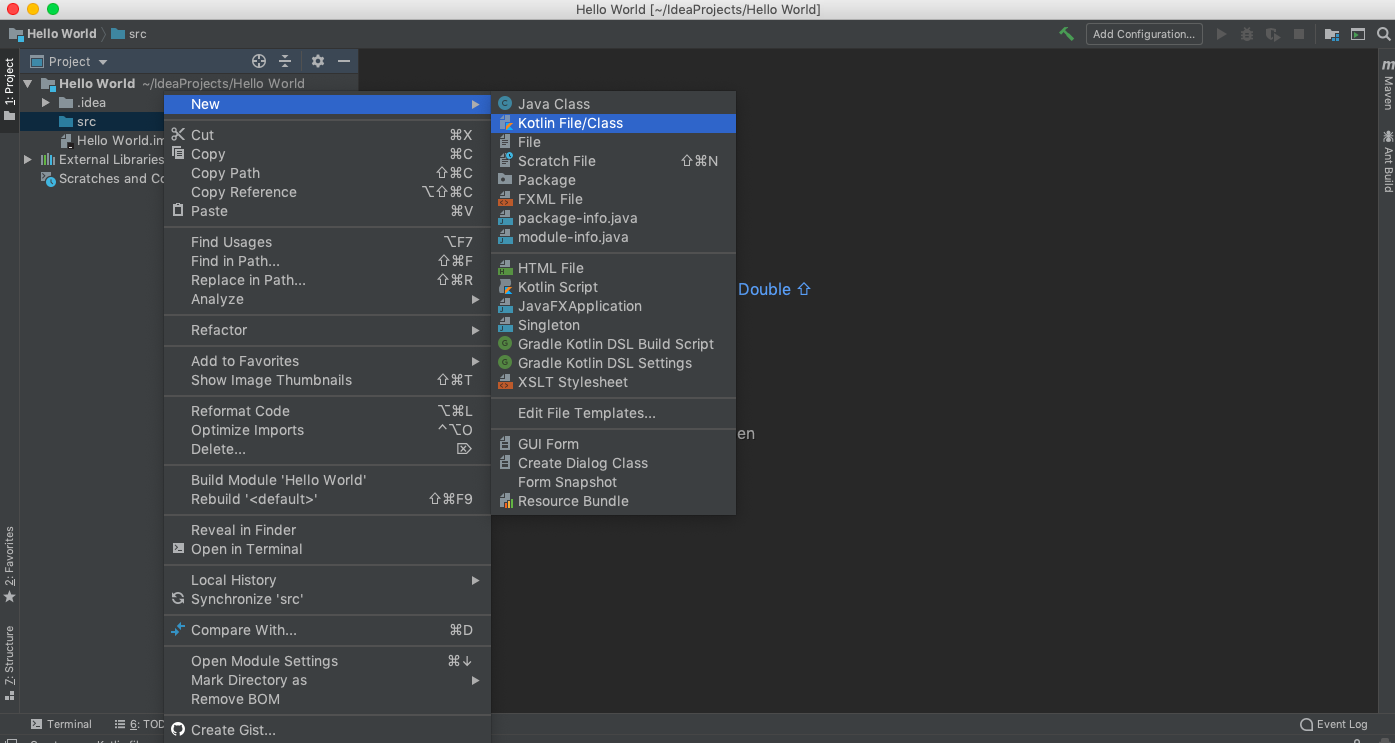Choose module-info.java in New submenu
Viewport: 1395px width, 743px height.
point(613,237)
